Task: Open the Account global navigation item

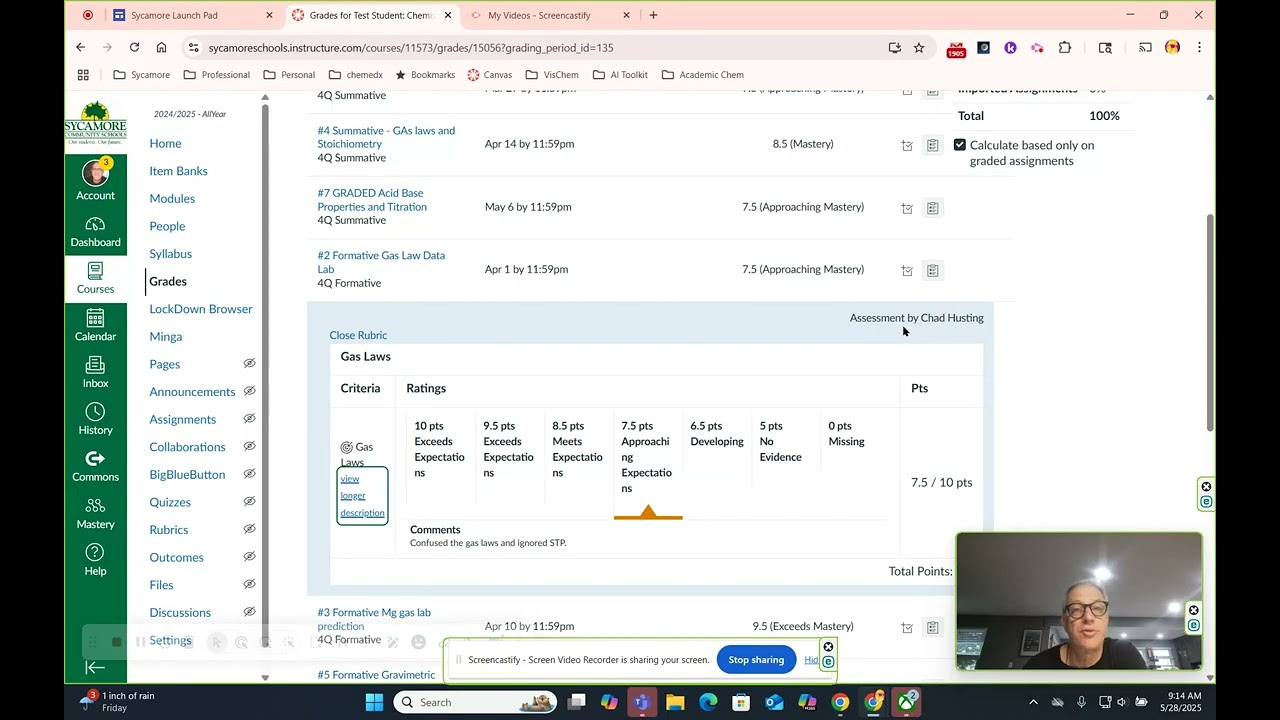Action: coord(96,180)
